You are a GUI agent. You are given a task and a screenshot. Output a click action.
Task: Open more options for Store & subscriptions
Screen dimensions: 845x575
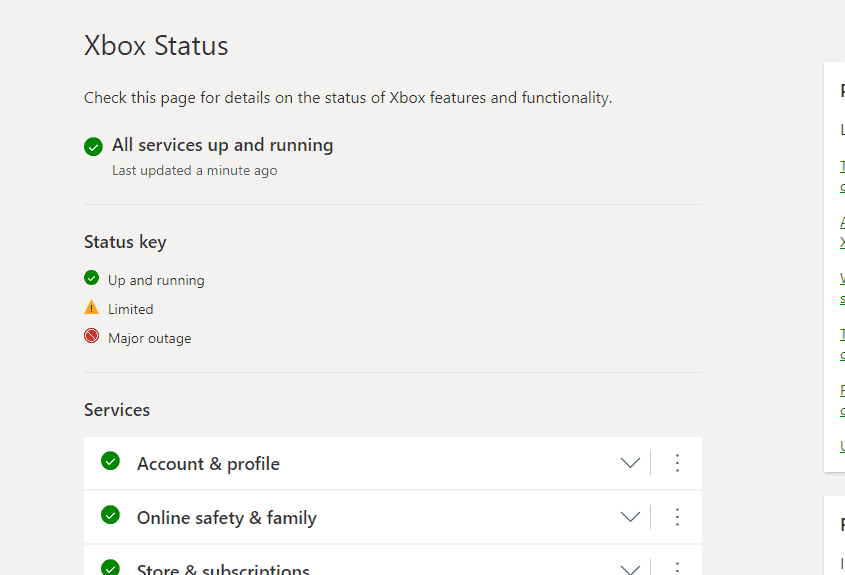click(x=677, y=567)
